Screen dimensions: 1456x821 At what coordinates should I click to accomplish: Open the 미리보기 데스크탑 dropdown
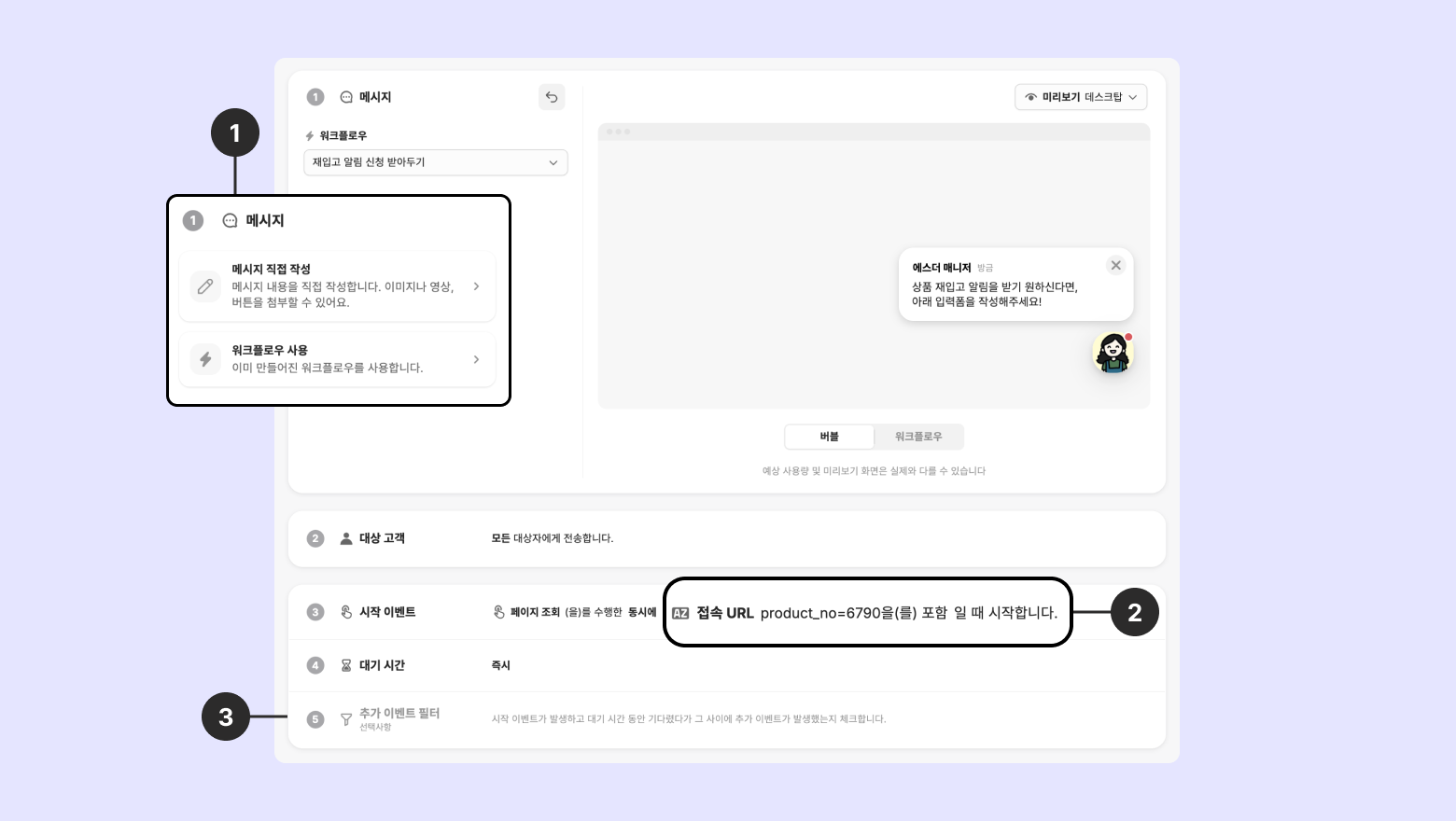point(1081,97)
